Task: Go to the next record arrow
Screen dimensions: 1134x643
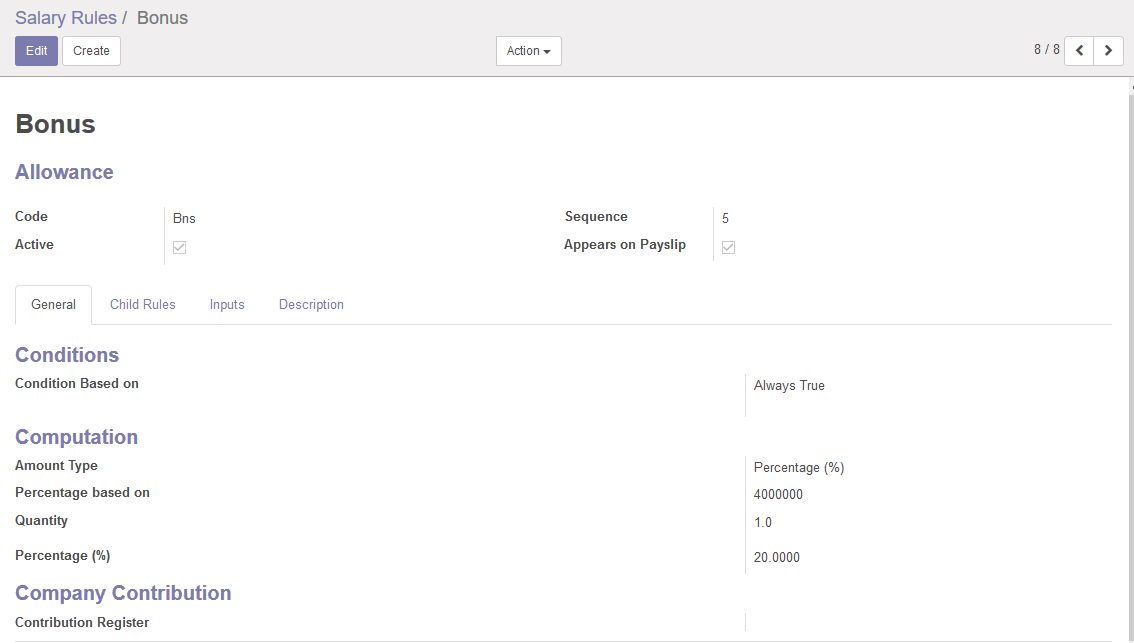Action: point(1108,51)
